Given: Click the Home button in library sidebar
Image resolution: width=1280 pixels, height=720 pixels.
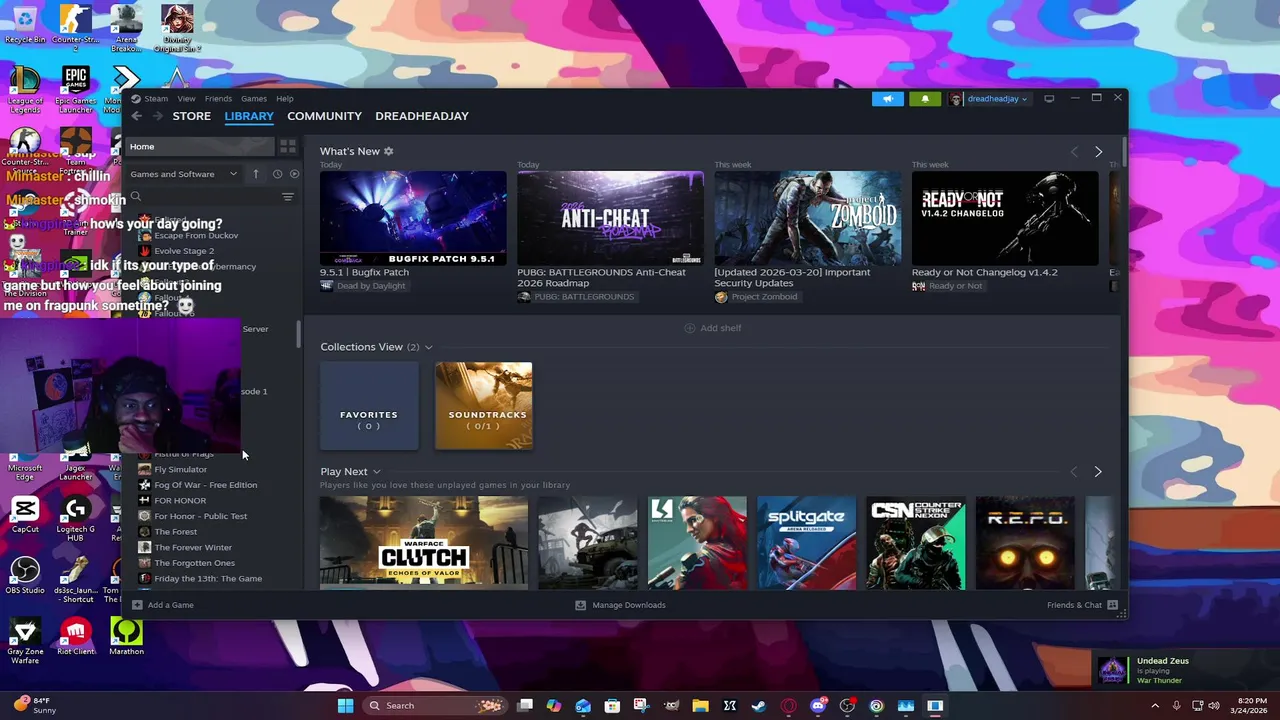Looking at the screenshot, I should pos(199,146).
